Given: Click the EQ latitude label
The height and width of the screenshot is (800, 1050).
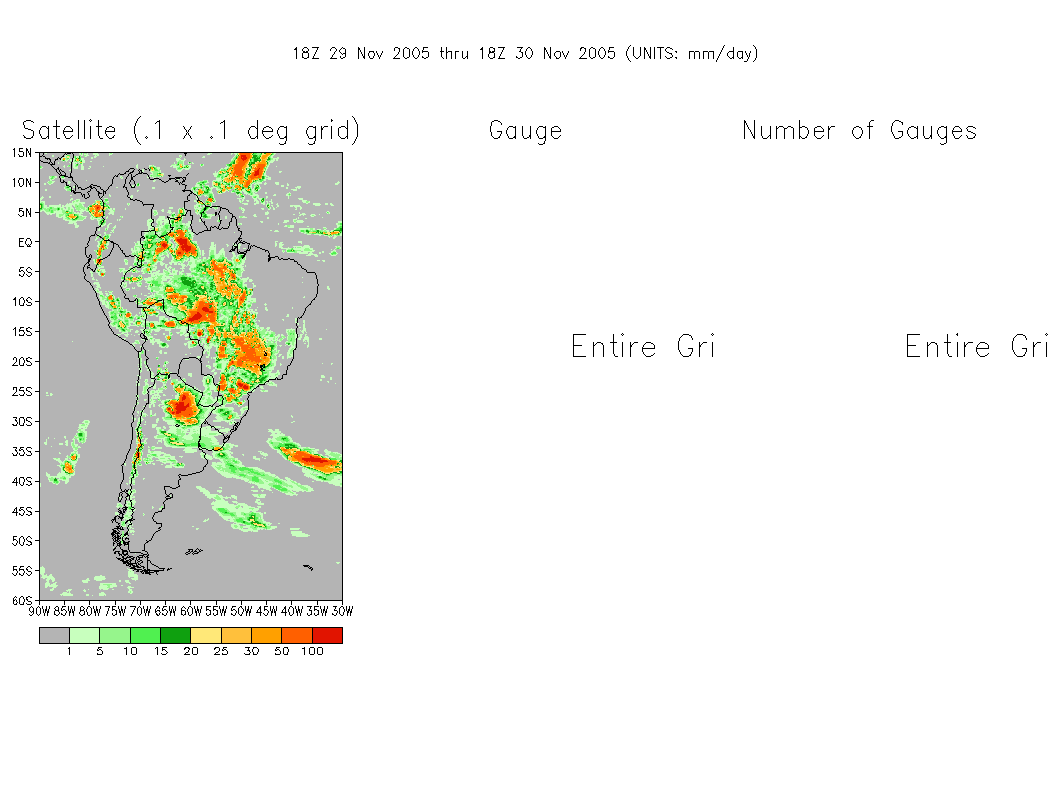Looking at the screenshot, I should coord(25,242).
